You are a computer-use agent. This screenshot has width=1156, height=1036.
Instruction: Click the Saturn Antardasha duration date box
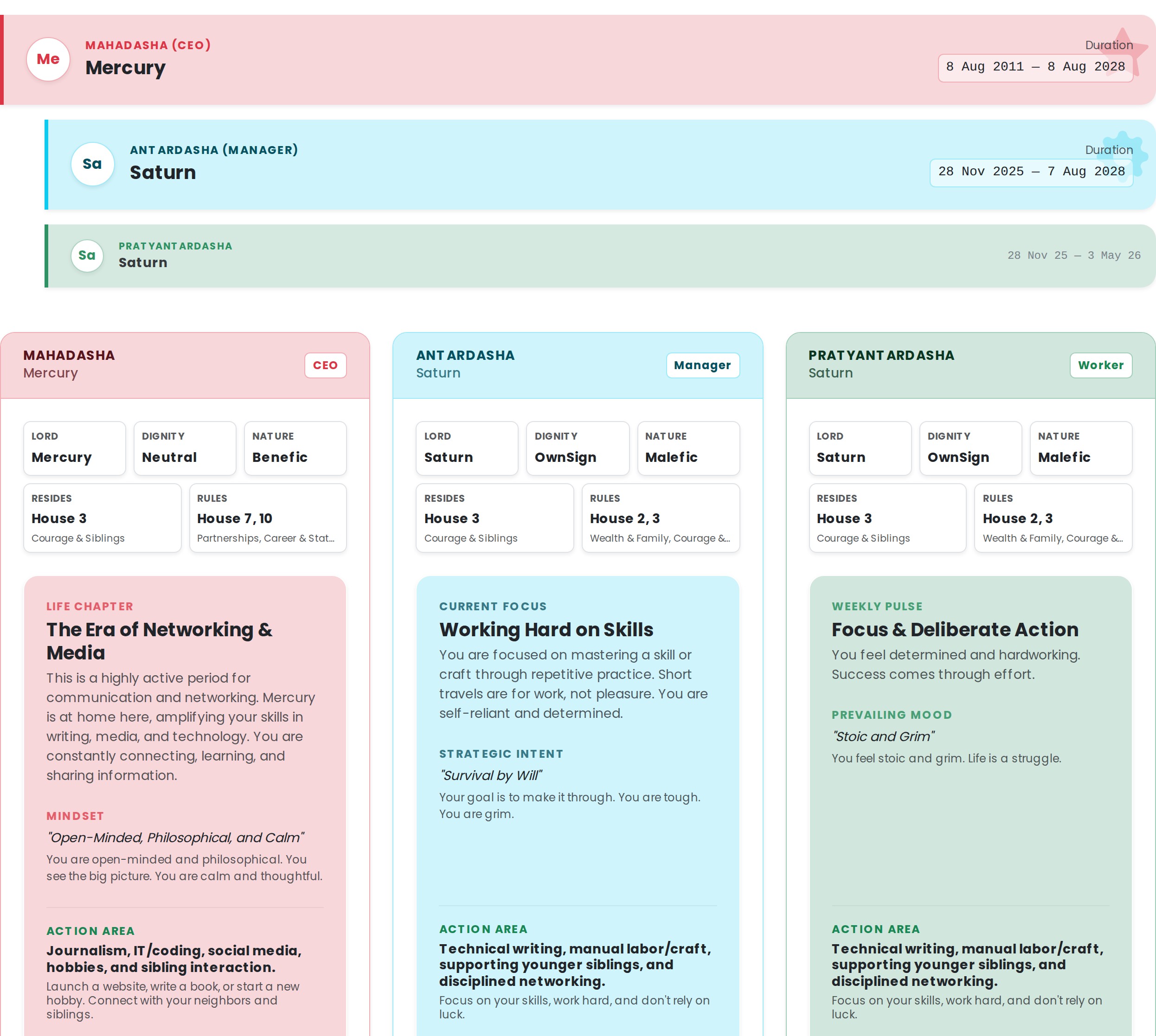pos(1031,173)
